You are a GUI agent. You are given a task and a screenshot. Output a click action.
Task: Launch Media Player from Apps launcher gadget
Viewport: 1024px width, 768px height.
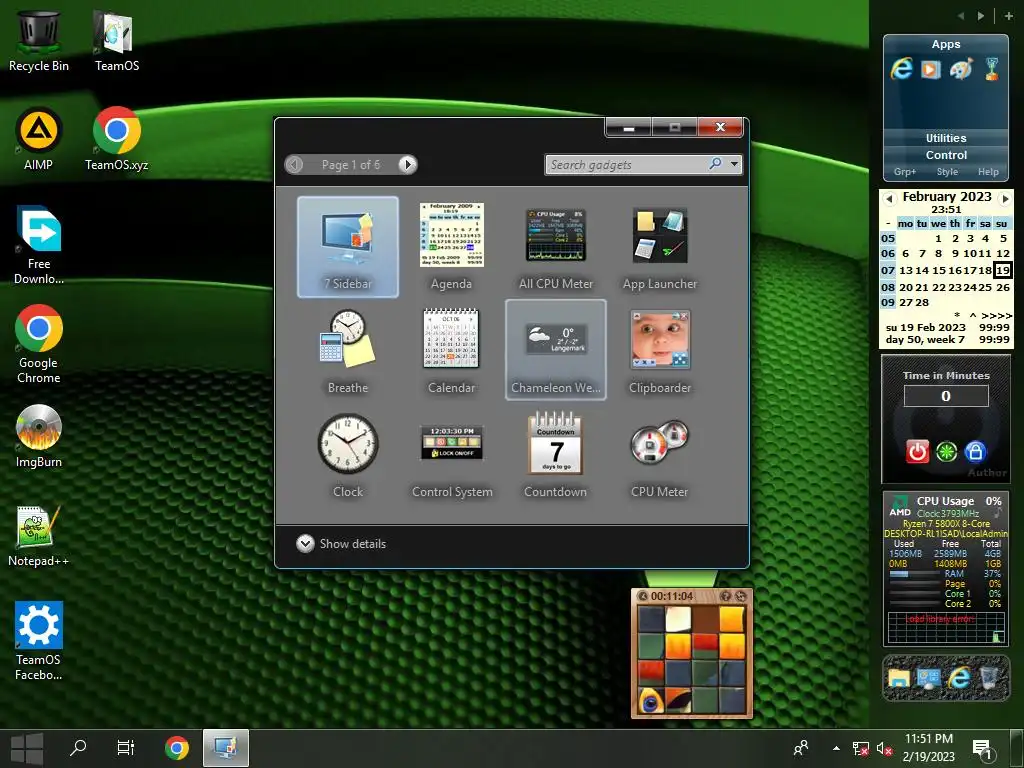(931, 69)
